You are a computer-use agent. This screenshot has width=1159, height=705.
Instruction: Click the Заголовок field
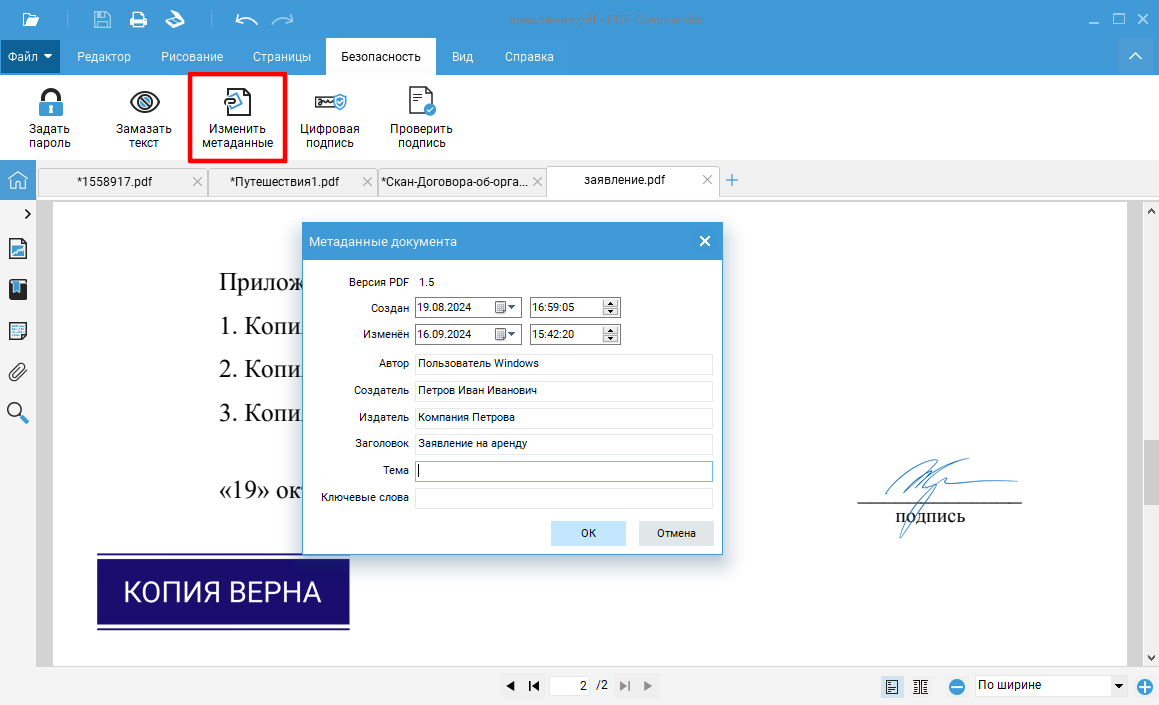(564, 443)
